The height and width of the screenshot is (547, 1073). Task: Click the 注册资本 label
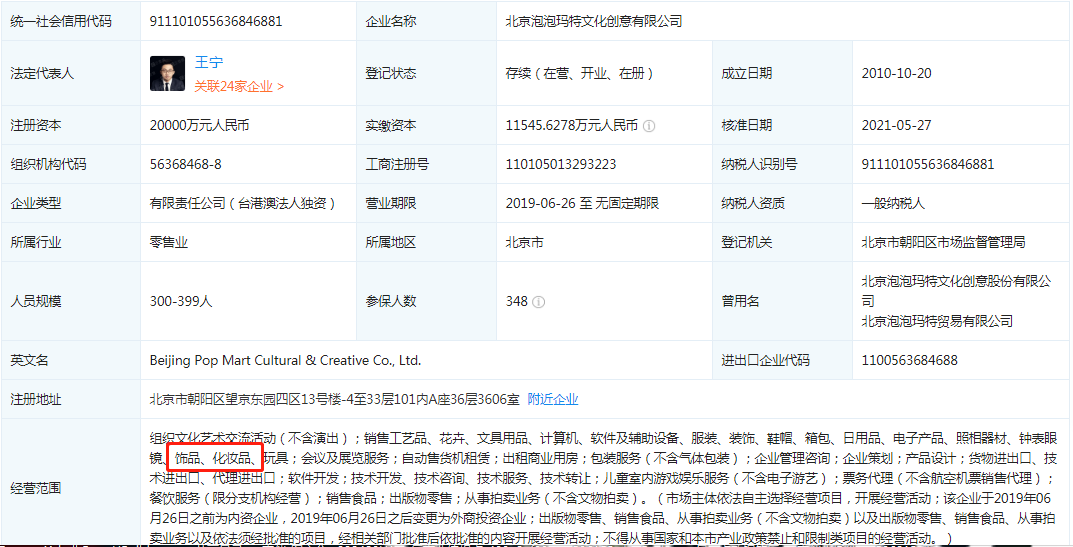(36, 125)
